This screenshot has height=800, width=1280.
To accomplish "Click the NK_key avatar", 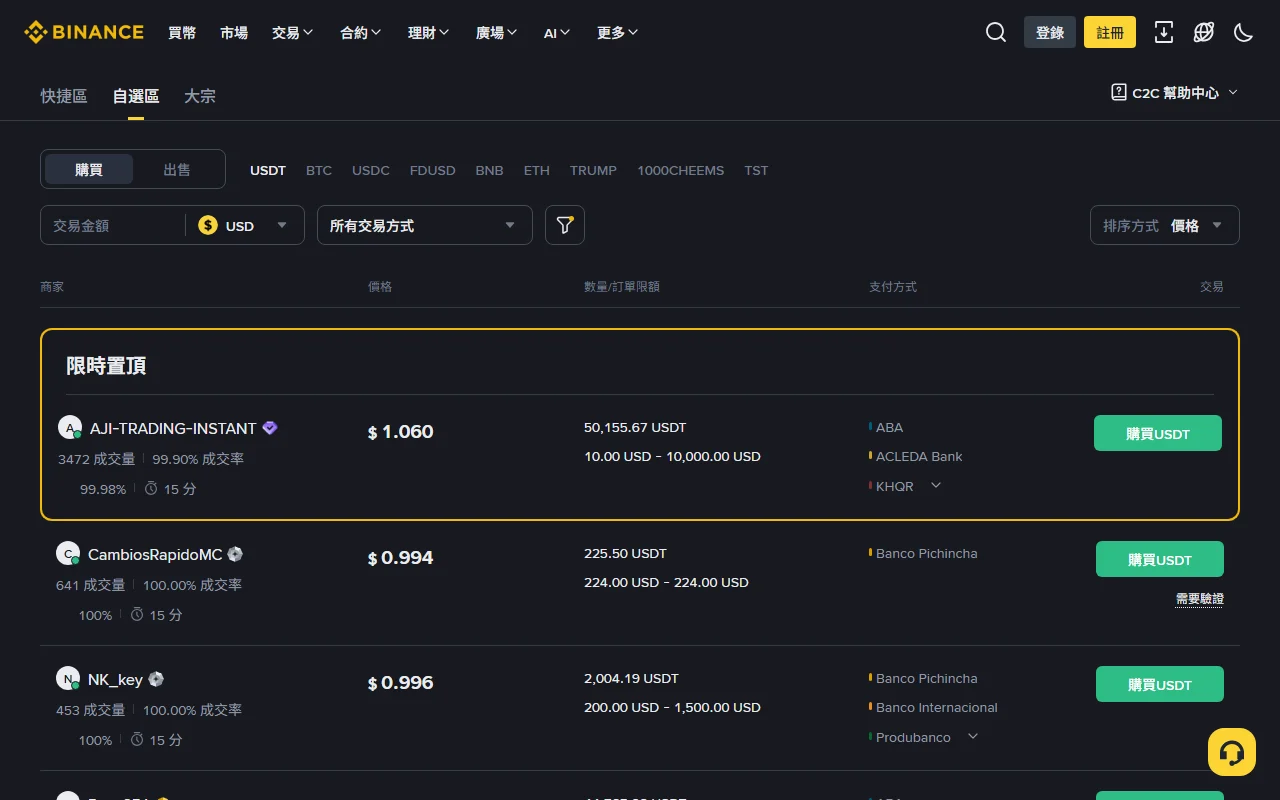I will pyautogui.click(x=68, y=679).
